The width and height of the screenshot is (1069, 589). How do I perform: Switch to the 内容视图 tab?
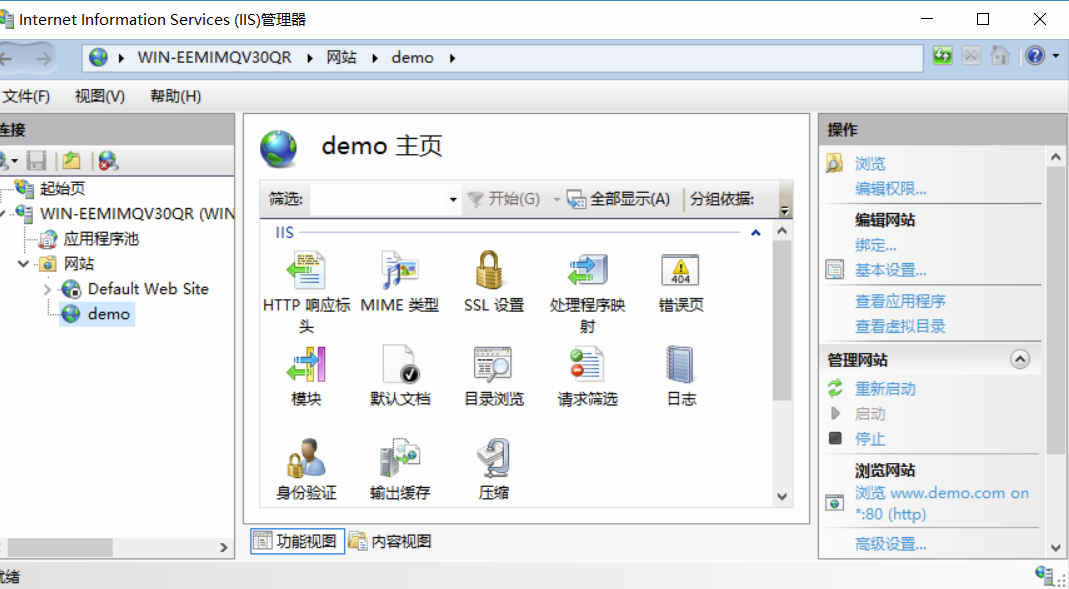click(x=391, y=541)
